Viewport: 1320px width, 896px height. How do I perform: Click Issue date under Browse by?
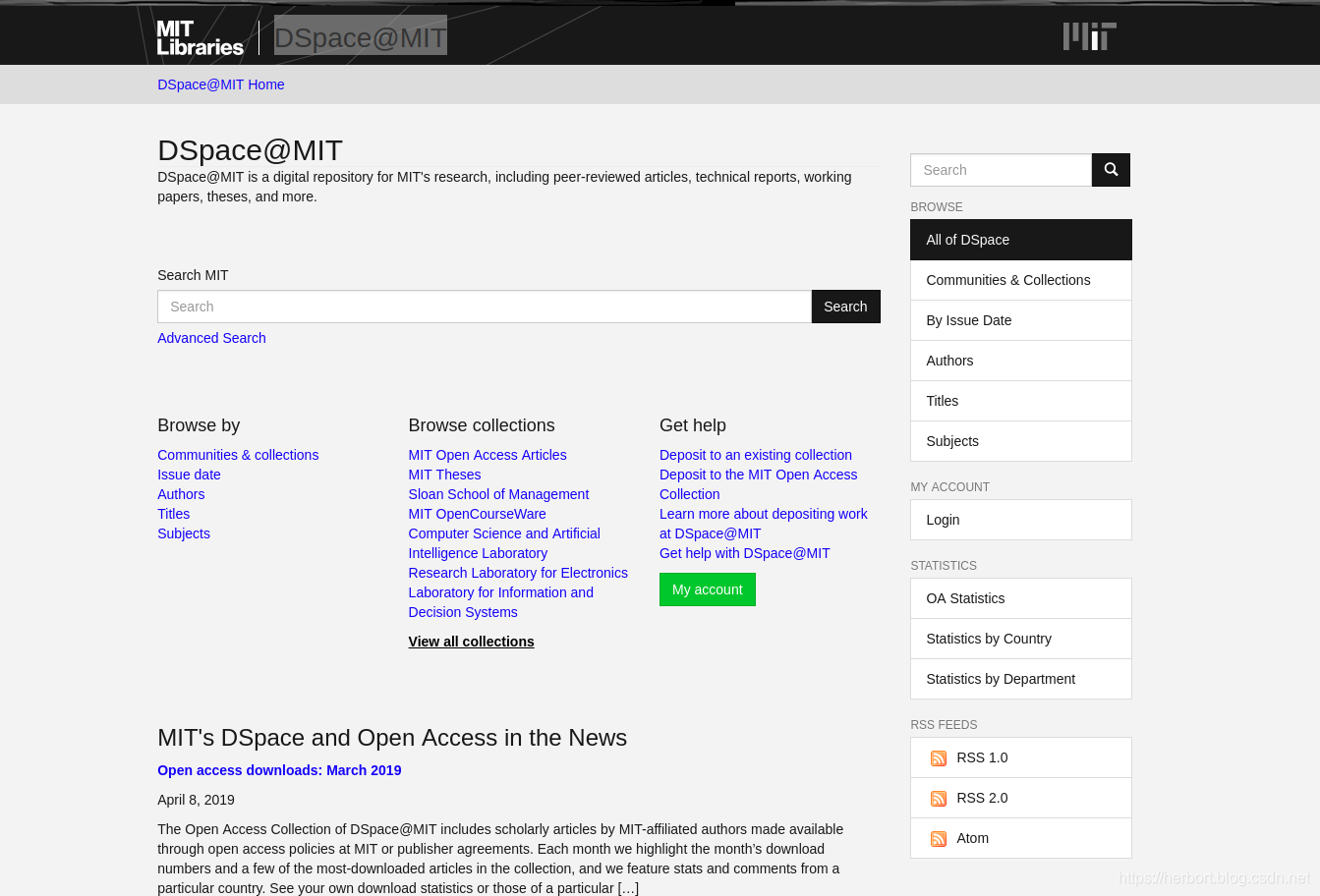coord(189,475)
